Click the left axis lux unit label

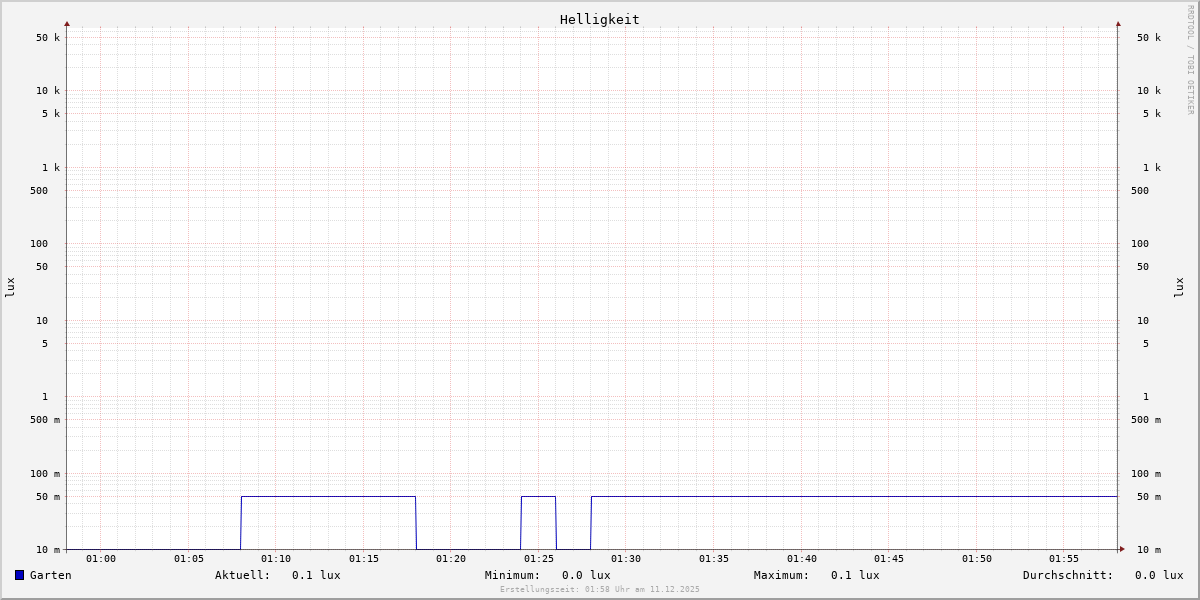(x=10, y=287)
